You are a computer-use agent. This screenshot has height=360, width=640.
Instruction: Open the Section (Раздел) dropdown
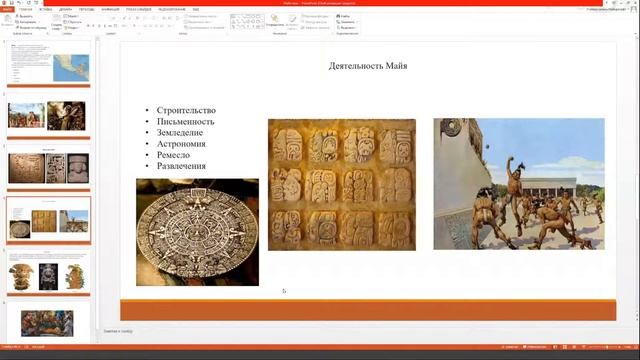72,28
